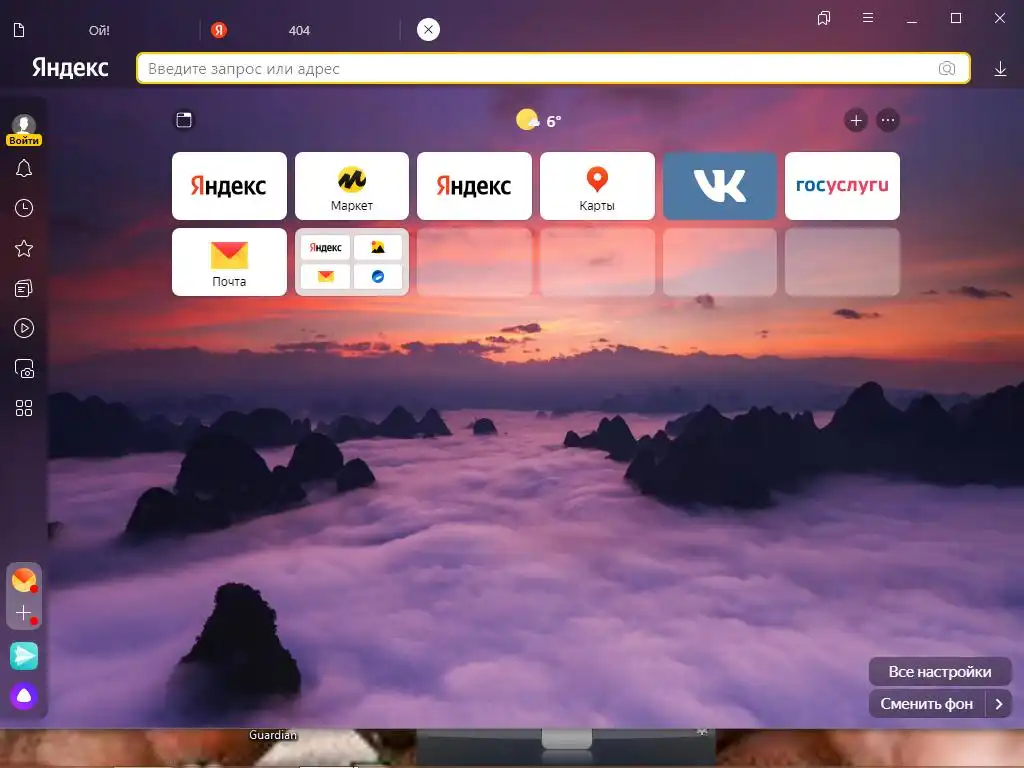Switch to the Ой! tab
This screenshot has height=768, width=1024.
pyautogui.click(x=100, y=30)
